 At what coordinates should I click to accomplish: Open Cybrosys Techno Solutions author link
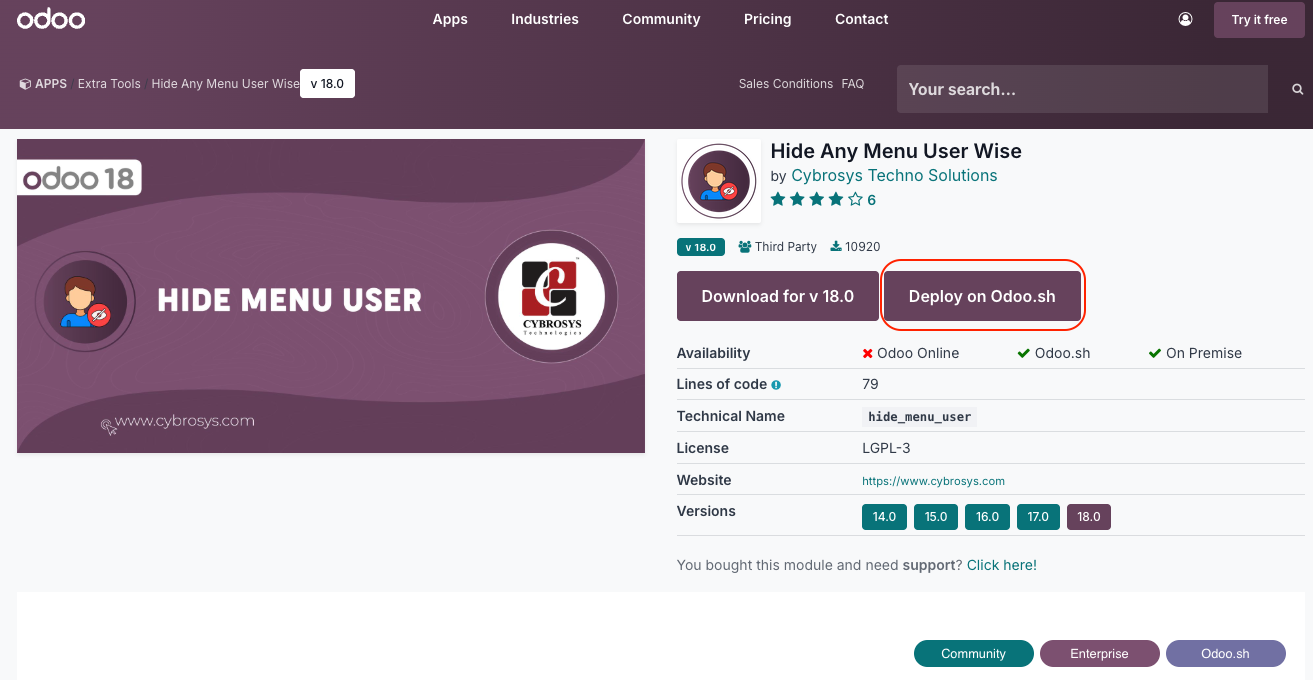point(894,176)
